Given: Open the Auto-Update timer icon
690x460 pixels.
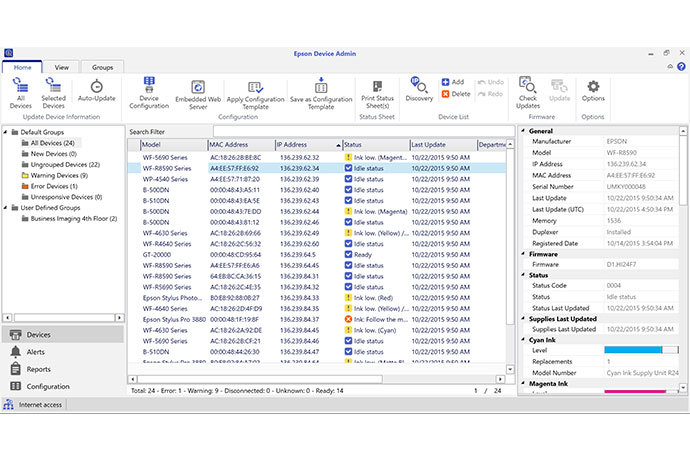Looking at the screenshot, I should tap(96, 86).
